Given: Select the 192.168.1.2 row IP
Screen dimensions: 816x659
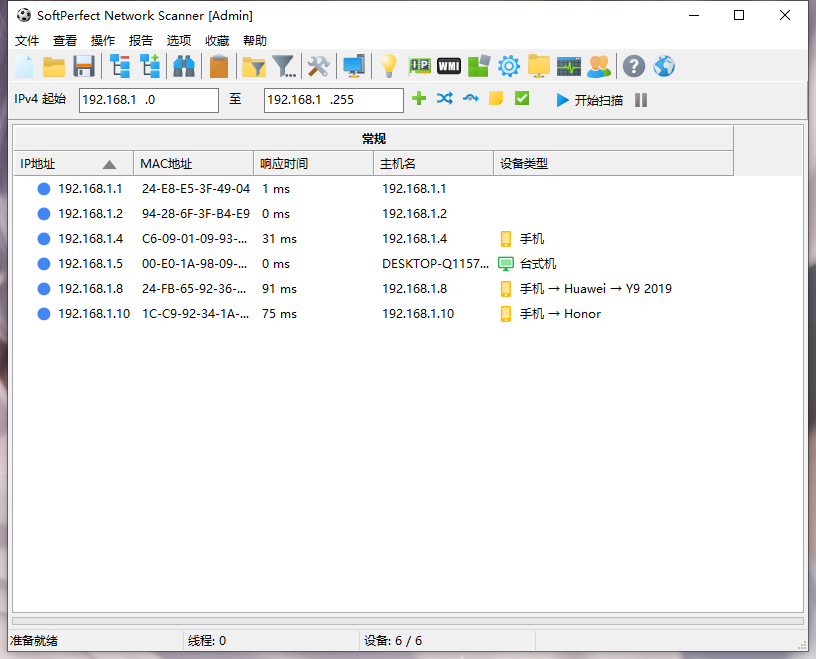Looking at the screenshot, I should [x=91, y=213].
